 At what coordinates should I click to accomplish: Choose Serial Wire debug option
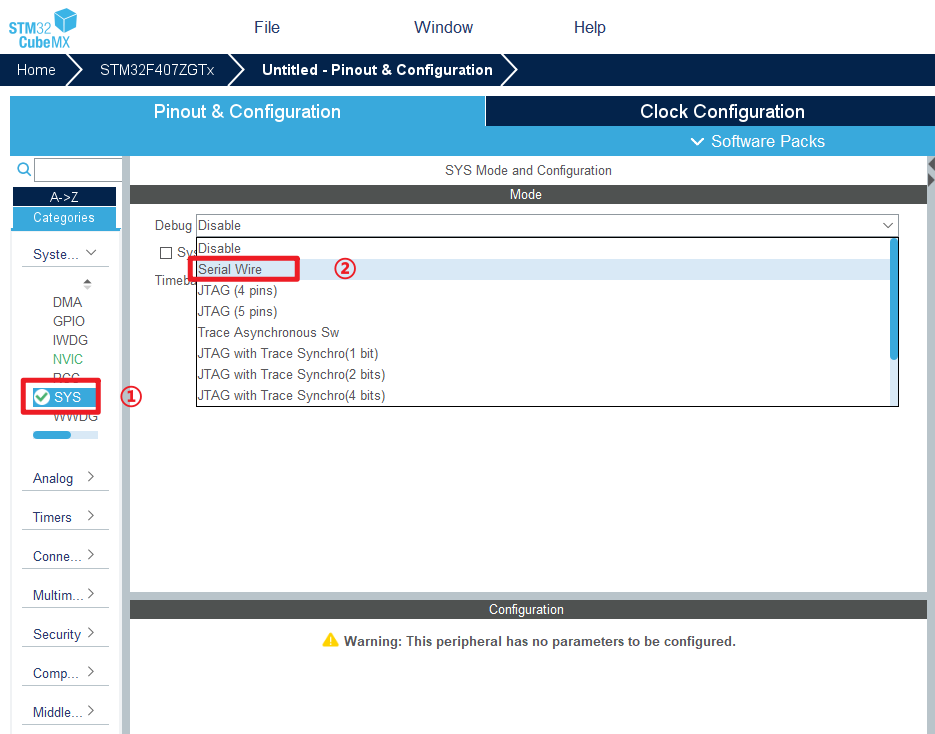543,270
